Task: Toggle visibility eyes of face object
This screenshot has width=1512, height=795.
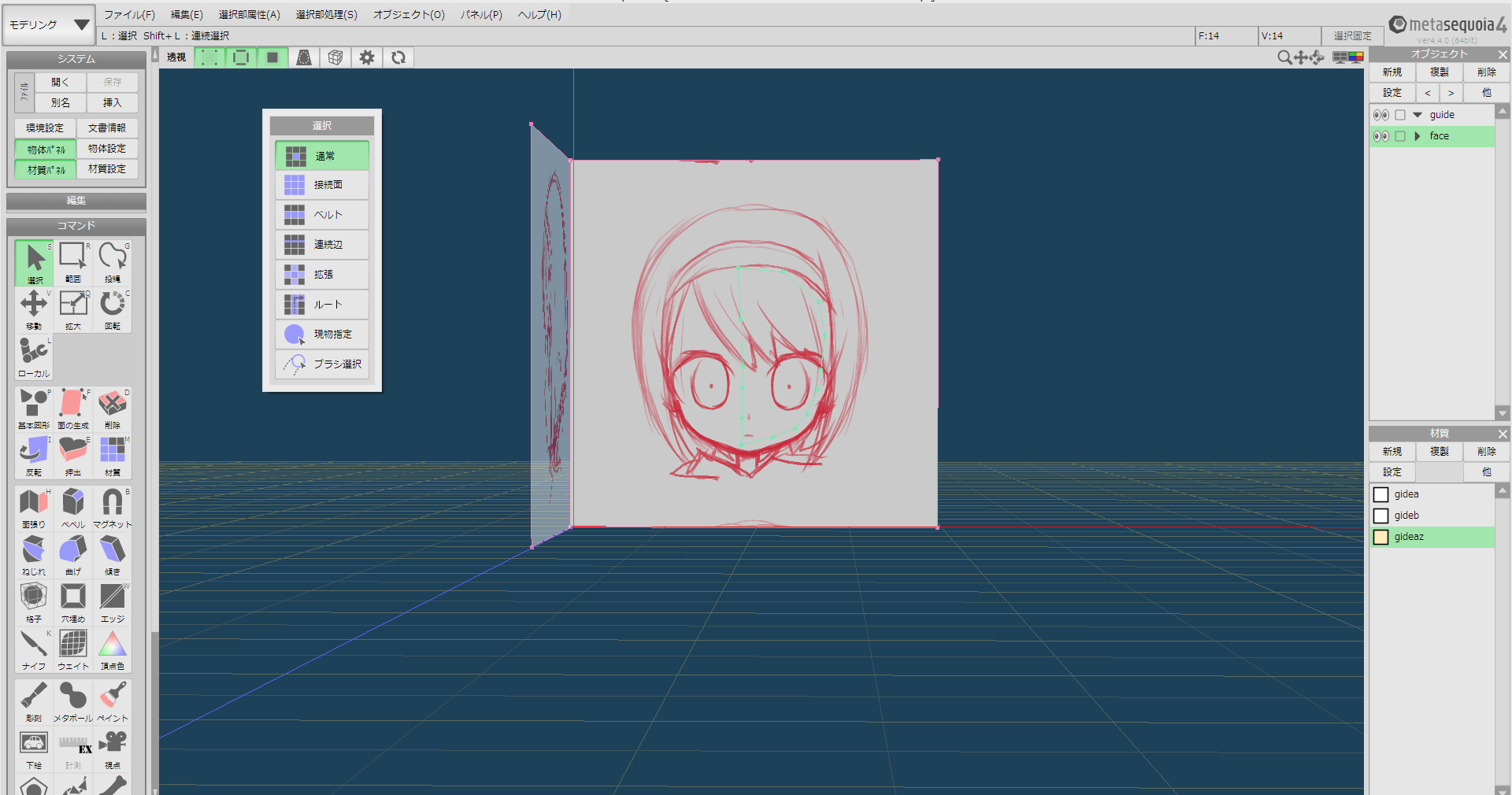Action: click(1381, 136)
